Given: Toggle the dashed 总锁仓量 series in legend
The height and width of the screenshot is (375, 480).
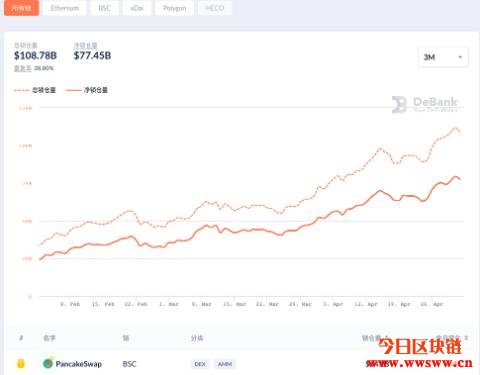Looking at the screenshot, I should tap(35, 90).
